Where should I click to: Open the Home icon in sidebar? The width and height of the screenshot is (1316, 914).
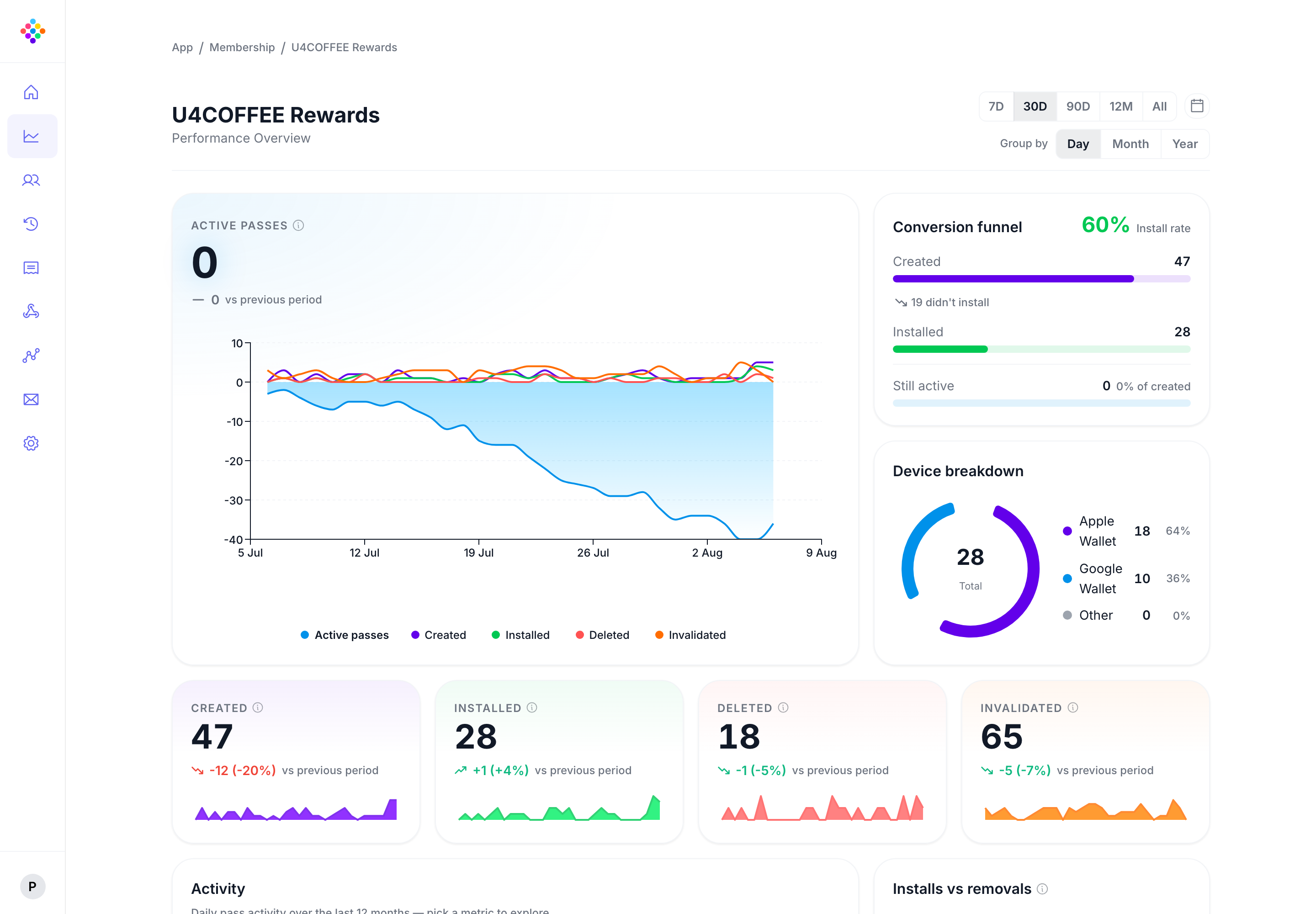(31, 92)
